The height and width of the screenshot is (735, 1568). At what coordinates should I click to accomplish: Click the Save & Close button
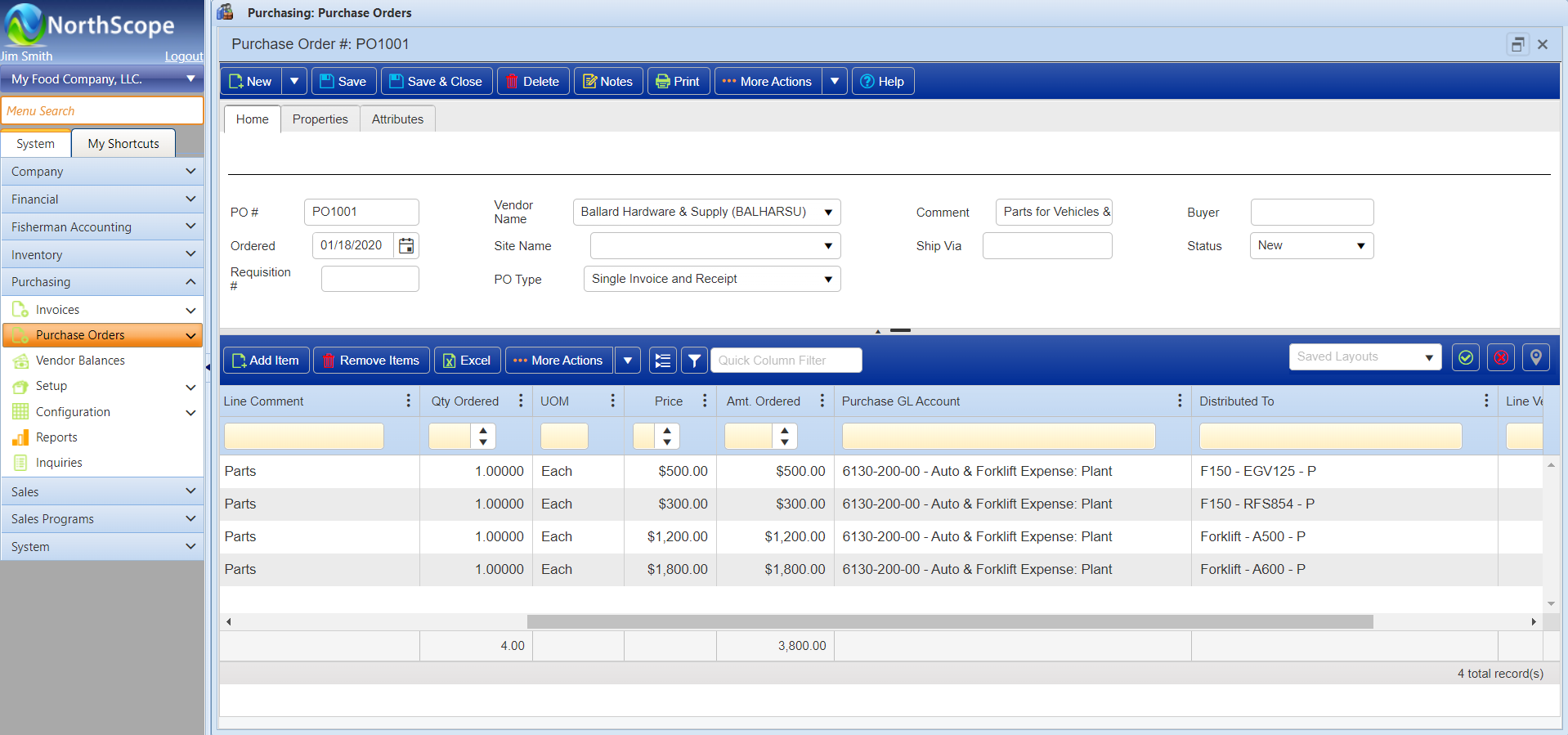436,82
